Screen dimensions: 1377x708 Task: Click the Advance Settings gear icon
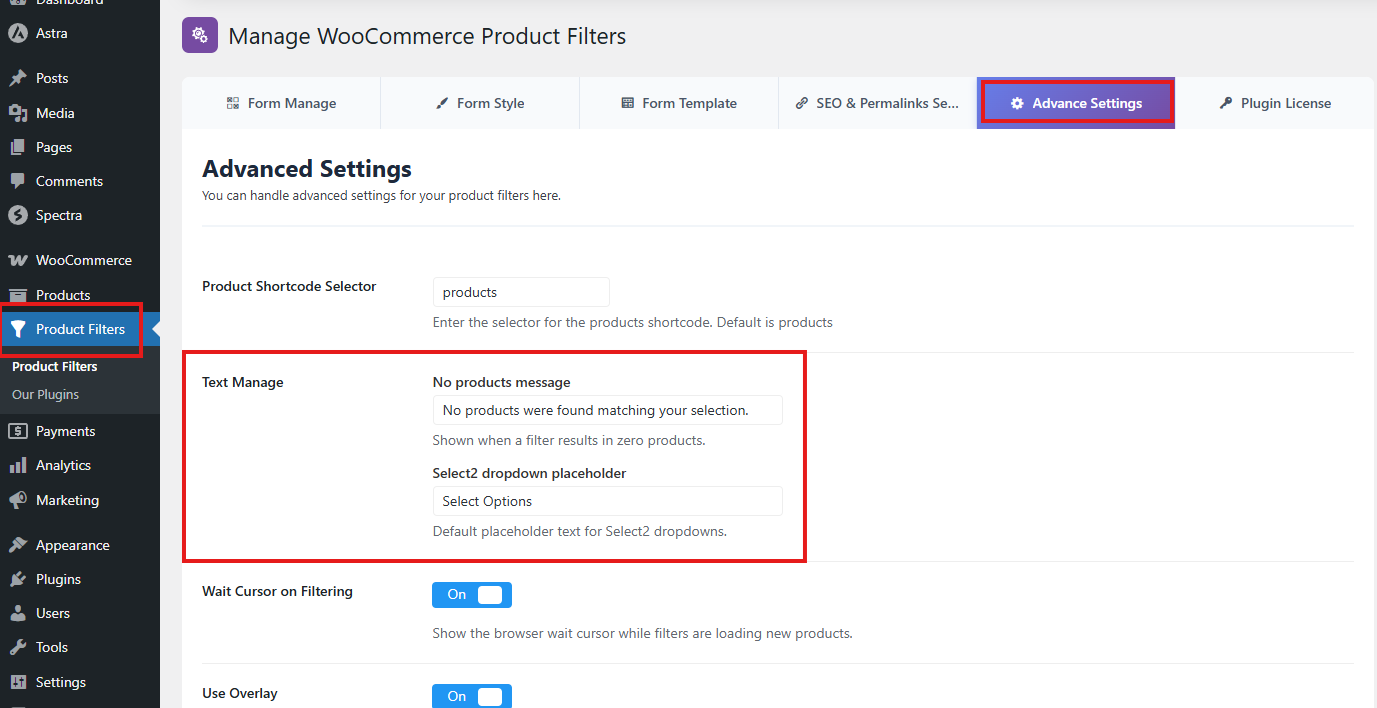coord(1017,103)
